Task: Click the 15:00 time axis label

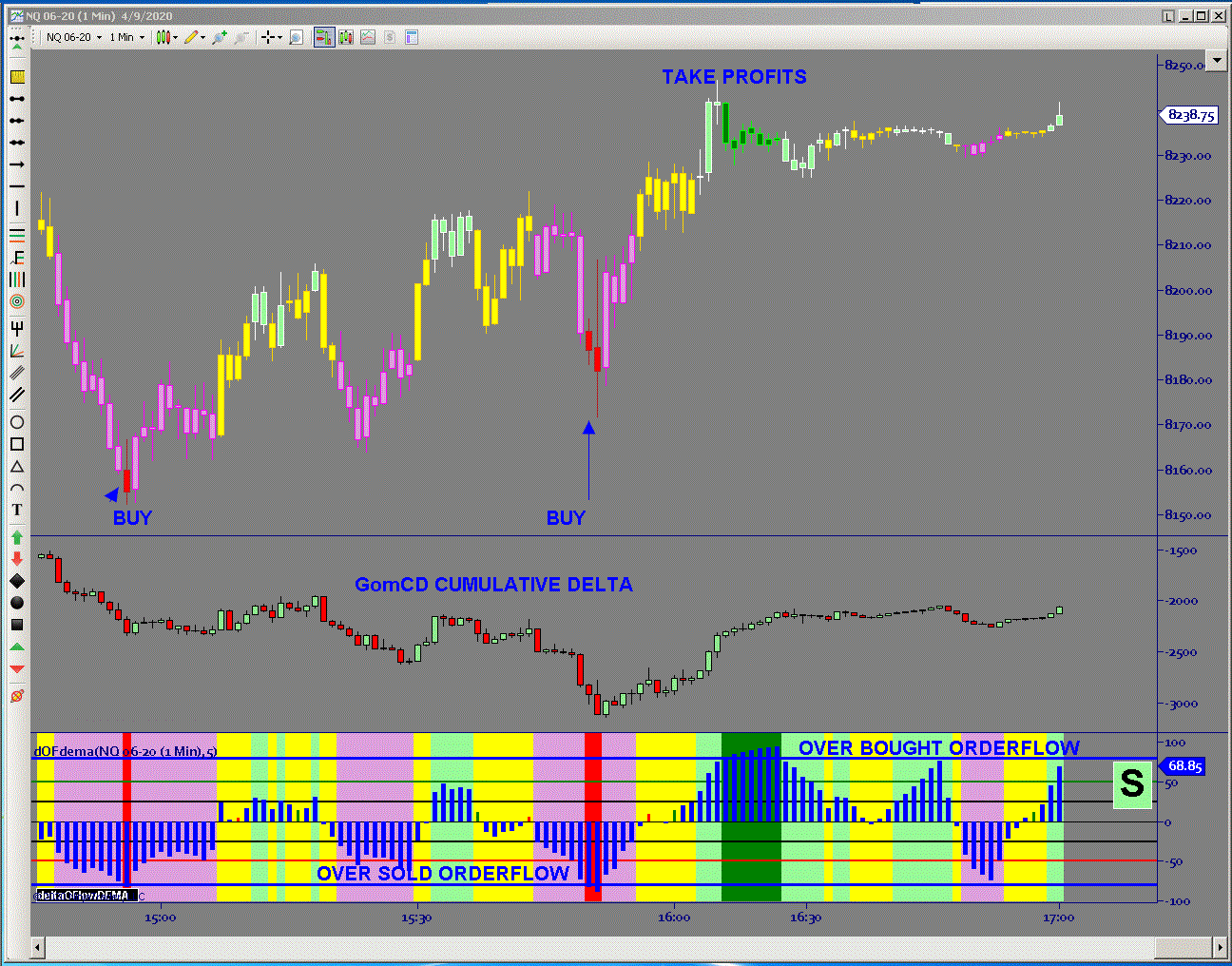Action: click(x=160, y=918)
